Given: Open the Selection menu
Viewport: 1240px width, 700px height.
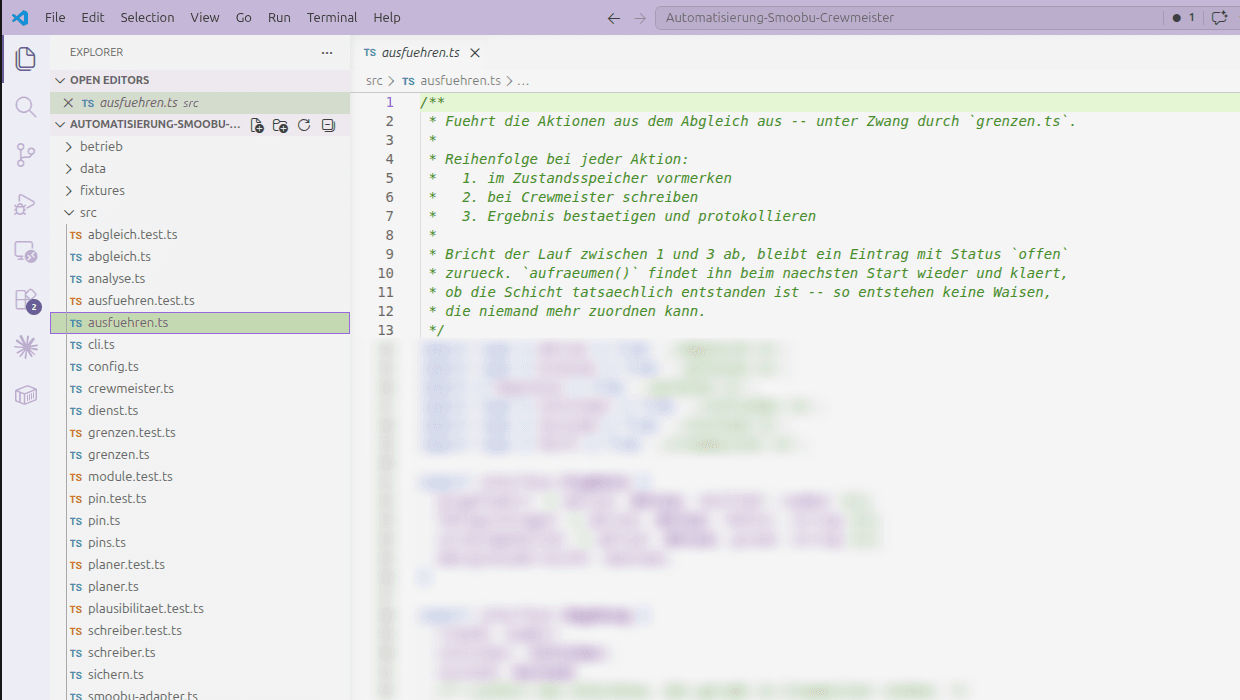Looking at the screenshot, I should [147, 18].
